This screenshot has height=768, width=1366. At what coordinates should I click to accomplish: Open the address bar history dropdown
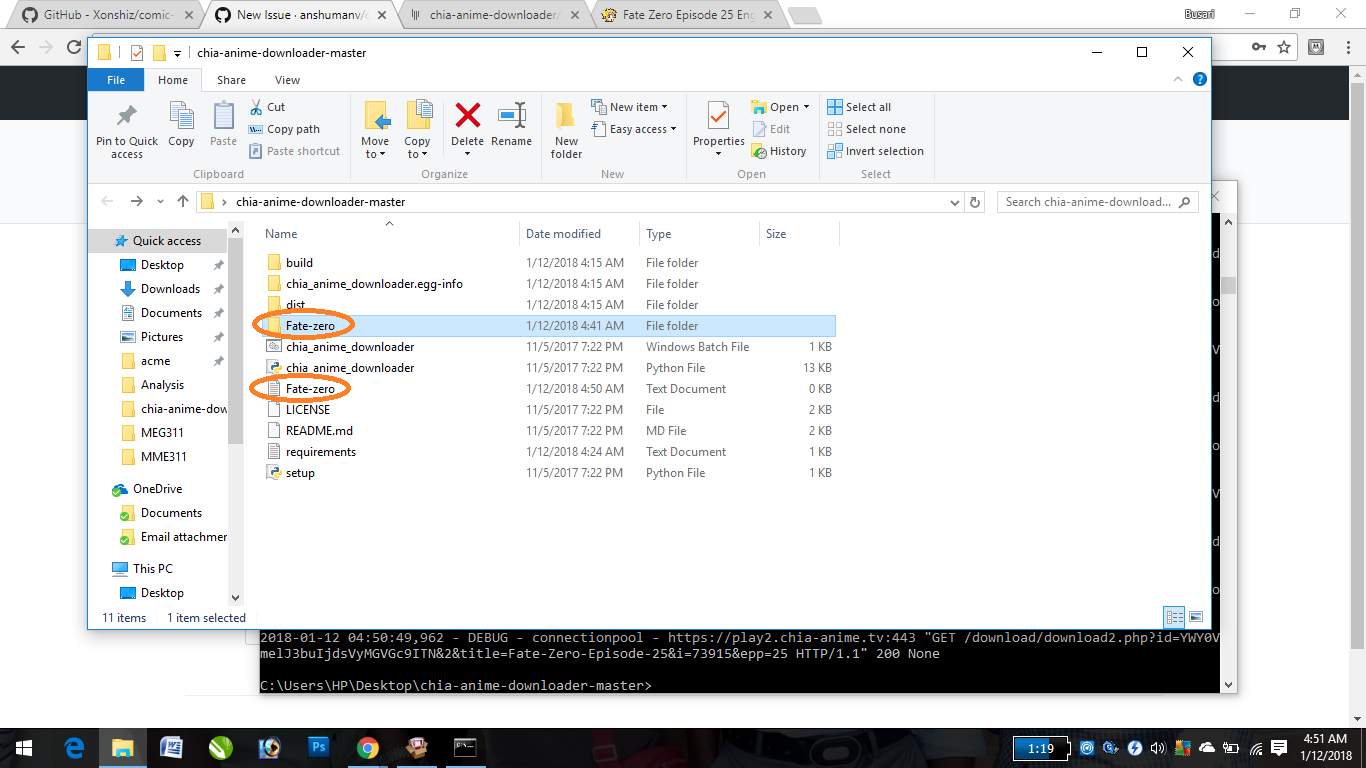click(x=954, y=201)
